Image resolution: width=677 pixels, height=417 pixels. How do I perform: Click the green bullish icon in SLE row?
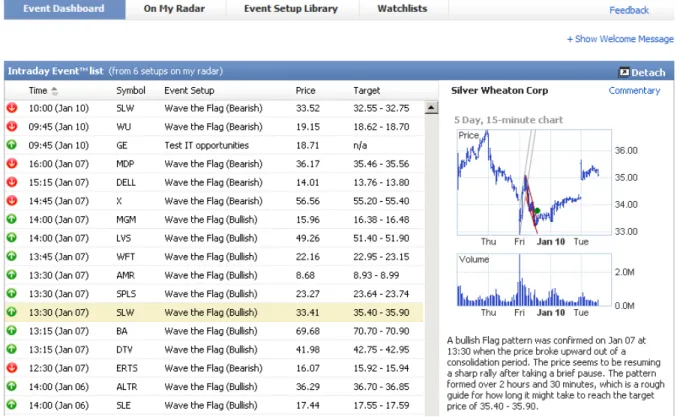(12, 404)
